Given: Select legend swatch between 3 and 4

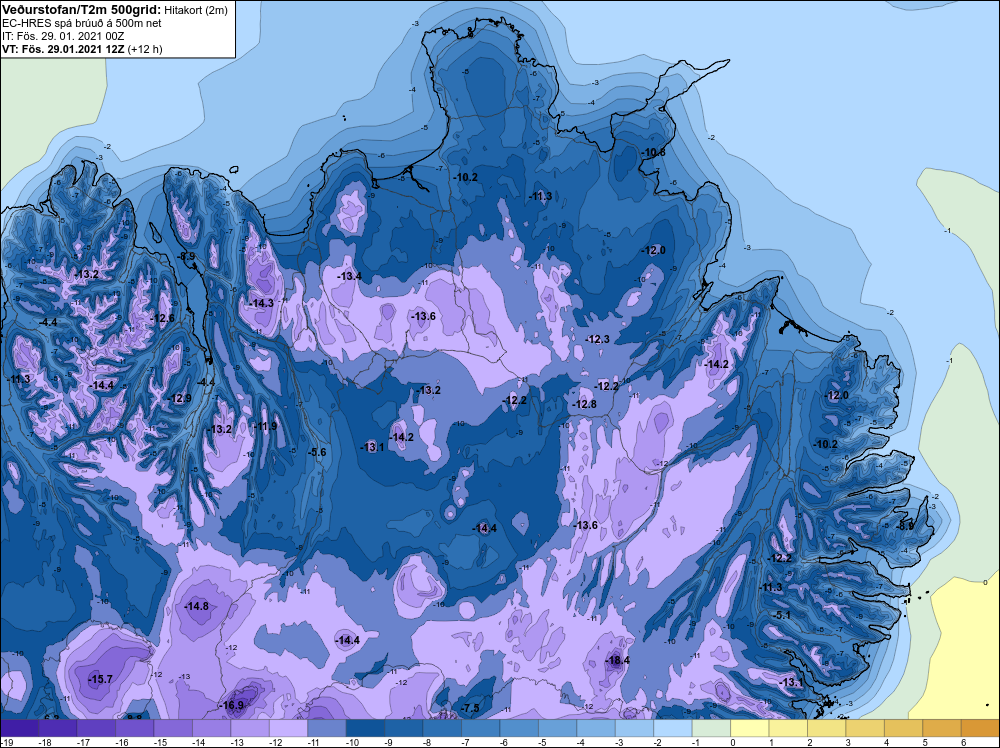Looking at the screenshot, I should pos(865,728).
